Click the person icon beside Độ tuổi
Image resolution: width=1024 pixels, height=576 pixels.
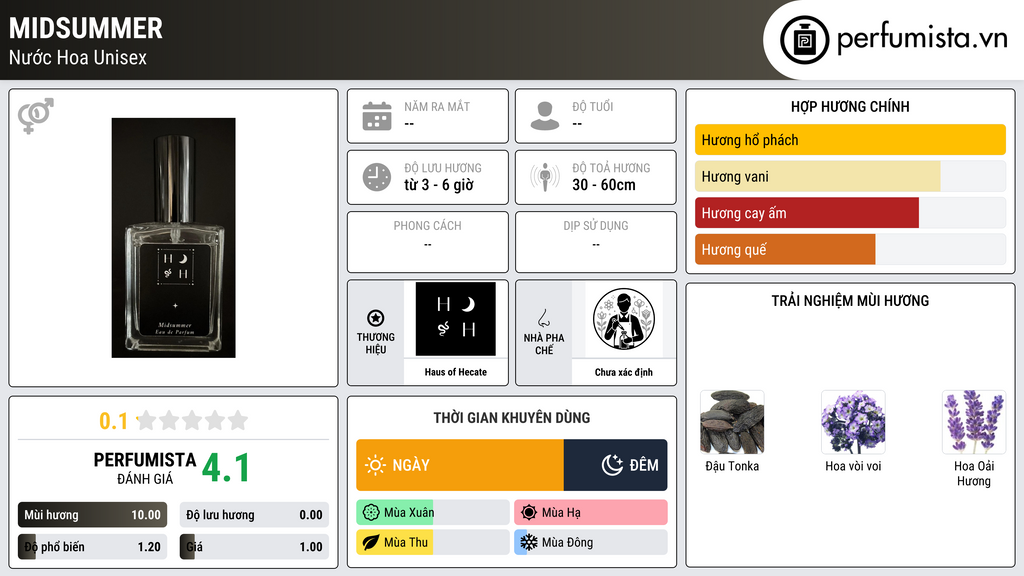click(545, 116)
